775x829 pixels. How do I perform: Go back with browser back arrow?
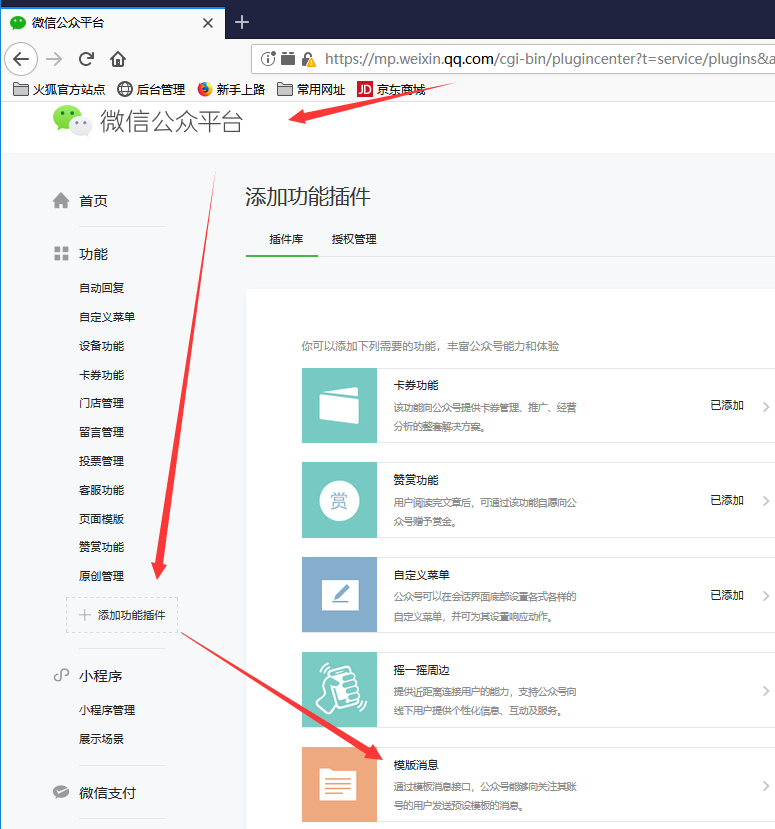point(21,59)
